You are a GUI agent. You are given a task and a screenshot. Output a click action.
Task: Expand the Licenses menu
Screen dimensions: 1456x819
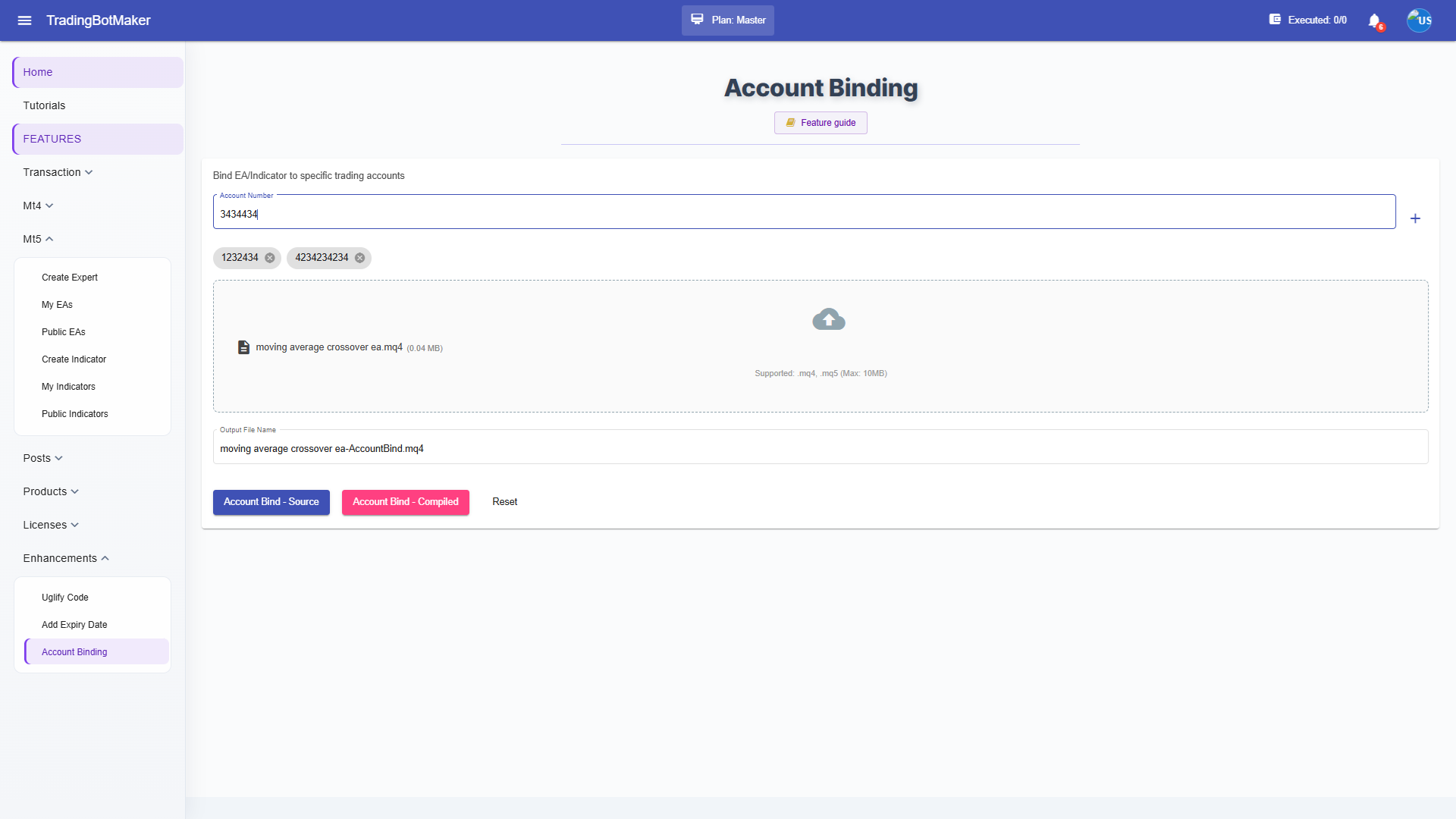pyautogui.click(x=51, y=525)
